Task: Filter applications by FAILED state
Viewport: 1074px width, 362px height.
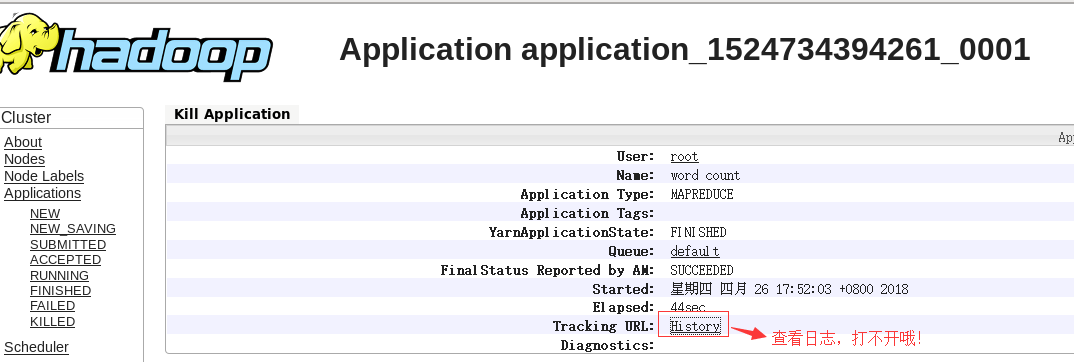Action: tap(52, 306)
